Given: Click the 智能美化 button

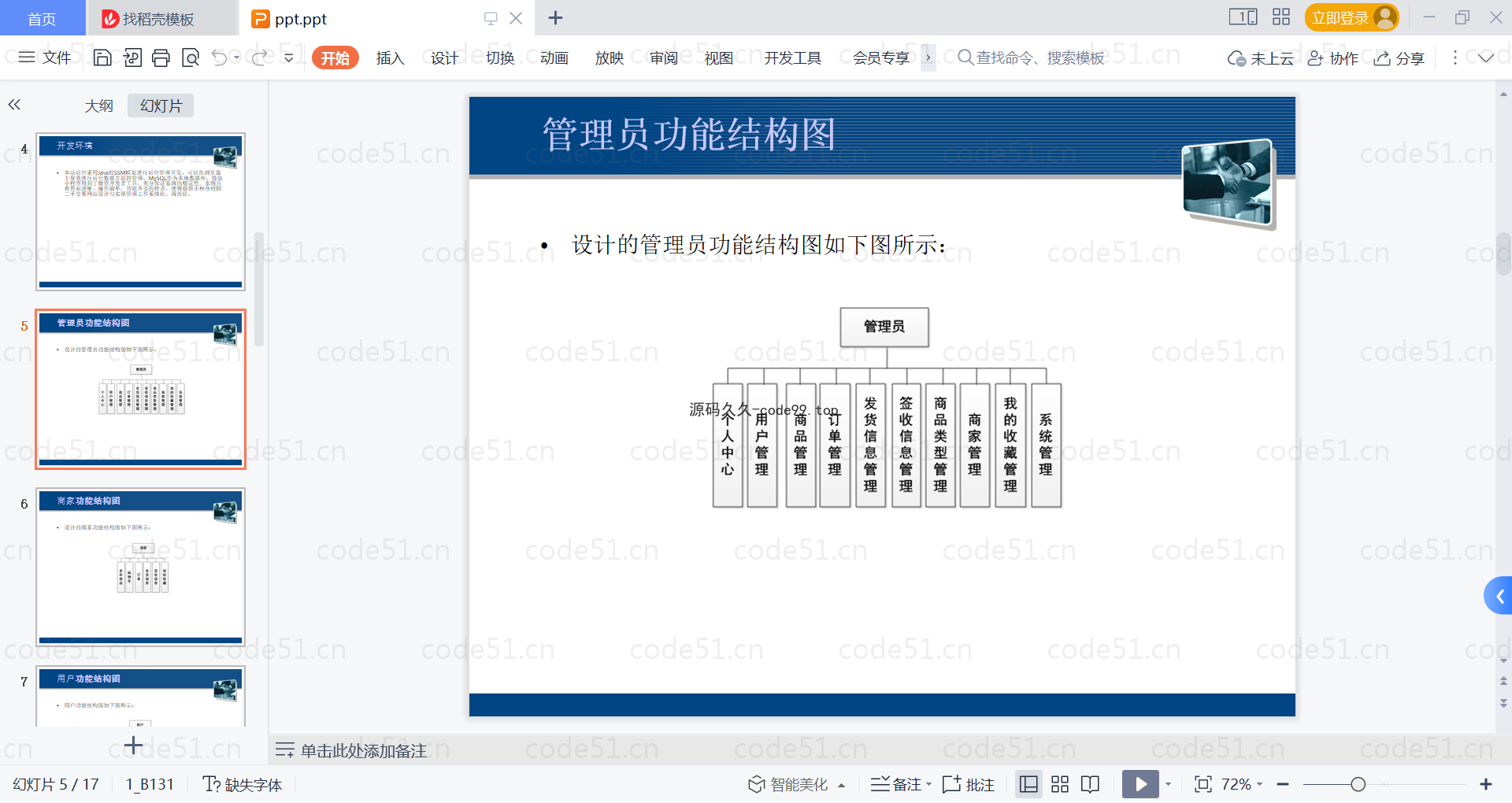Looking at the screenshot, I should point(788,784).
